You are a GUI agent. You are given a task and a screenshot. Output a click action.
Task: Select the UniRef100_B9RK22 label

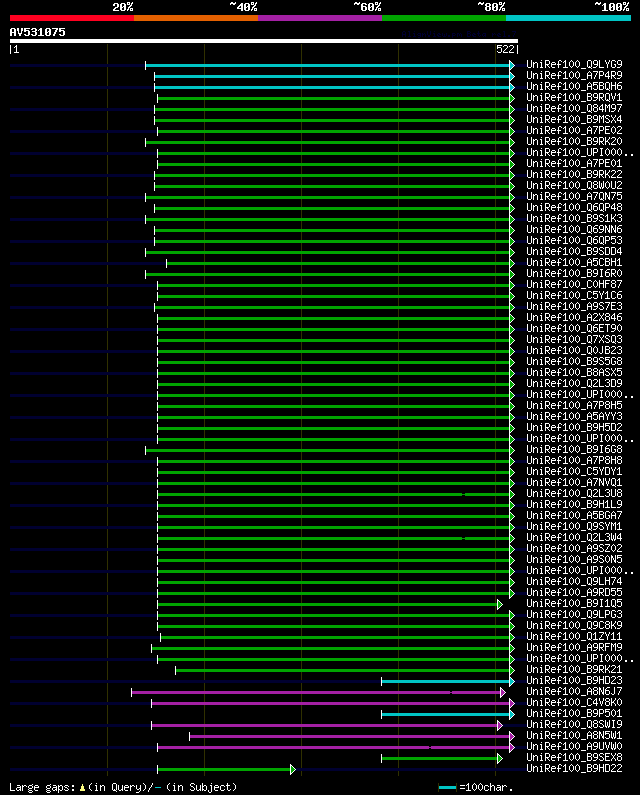[574, 174]
